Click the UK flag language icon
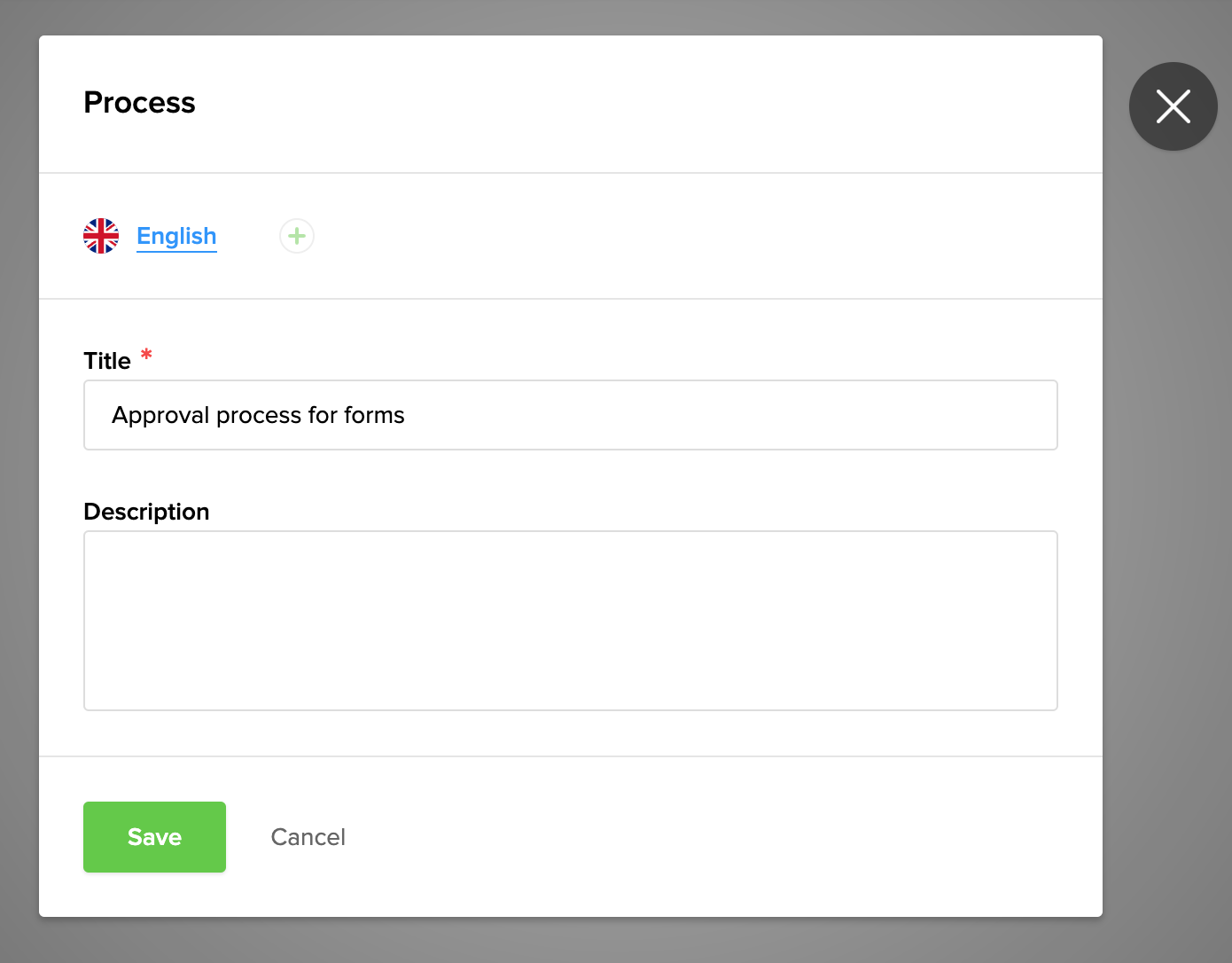 101,236
